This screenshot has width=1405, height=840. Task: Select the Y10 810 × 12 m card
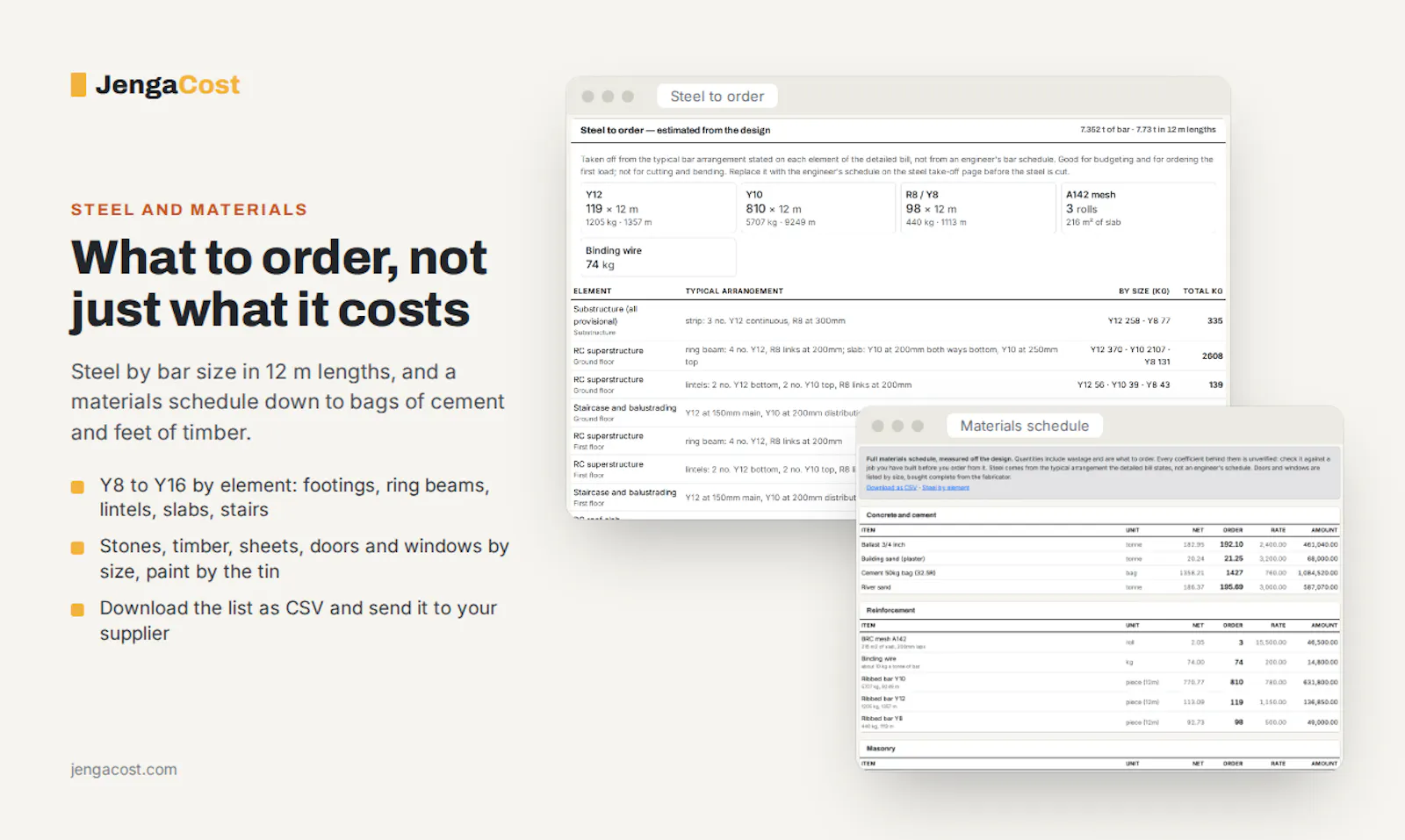coord(816,208)
